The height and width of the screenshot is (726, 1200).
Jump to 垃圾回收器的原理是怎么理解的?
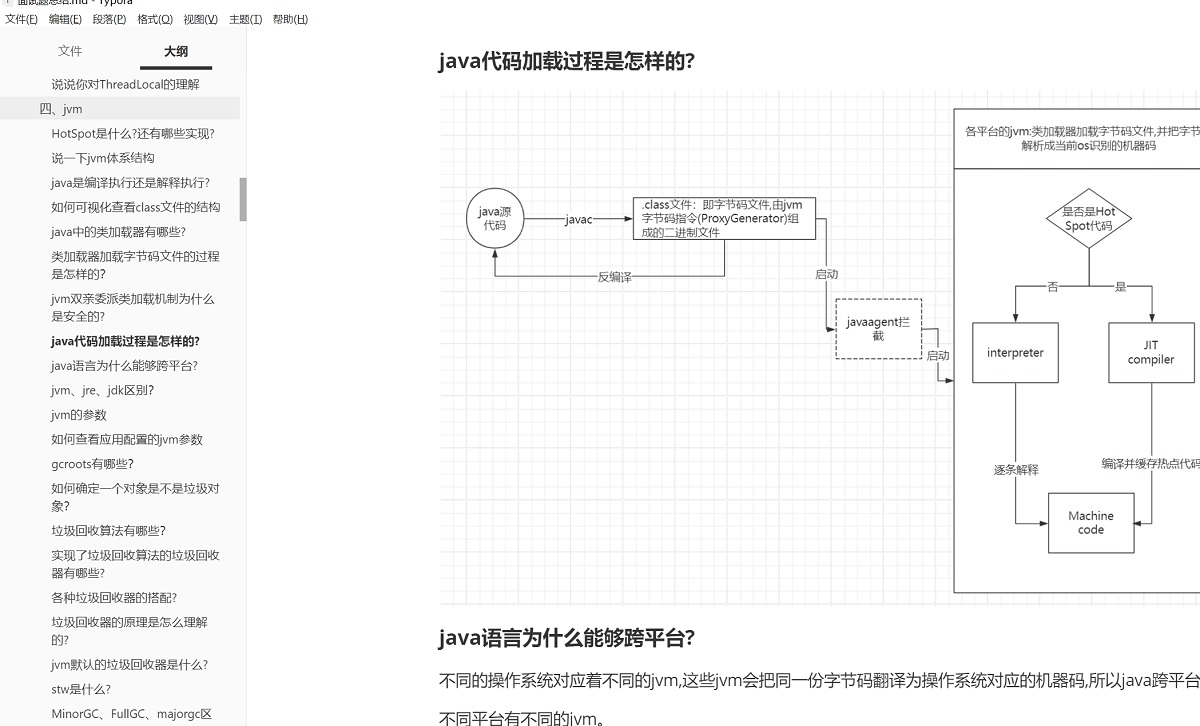[129, 631]
